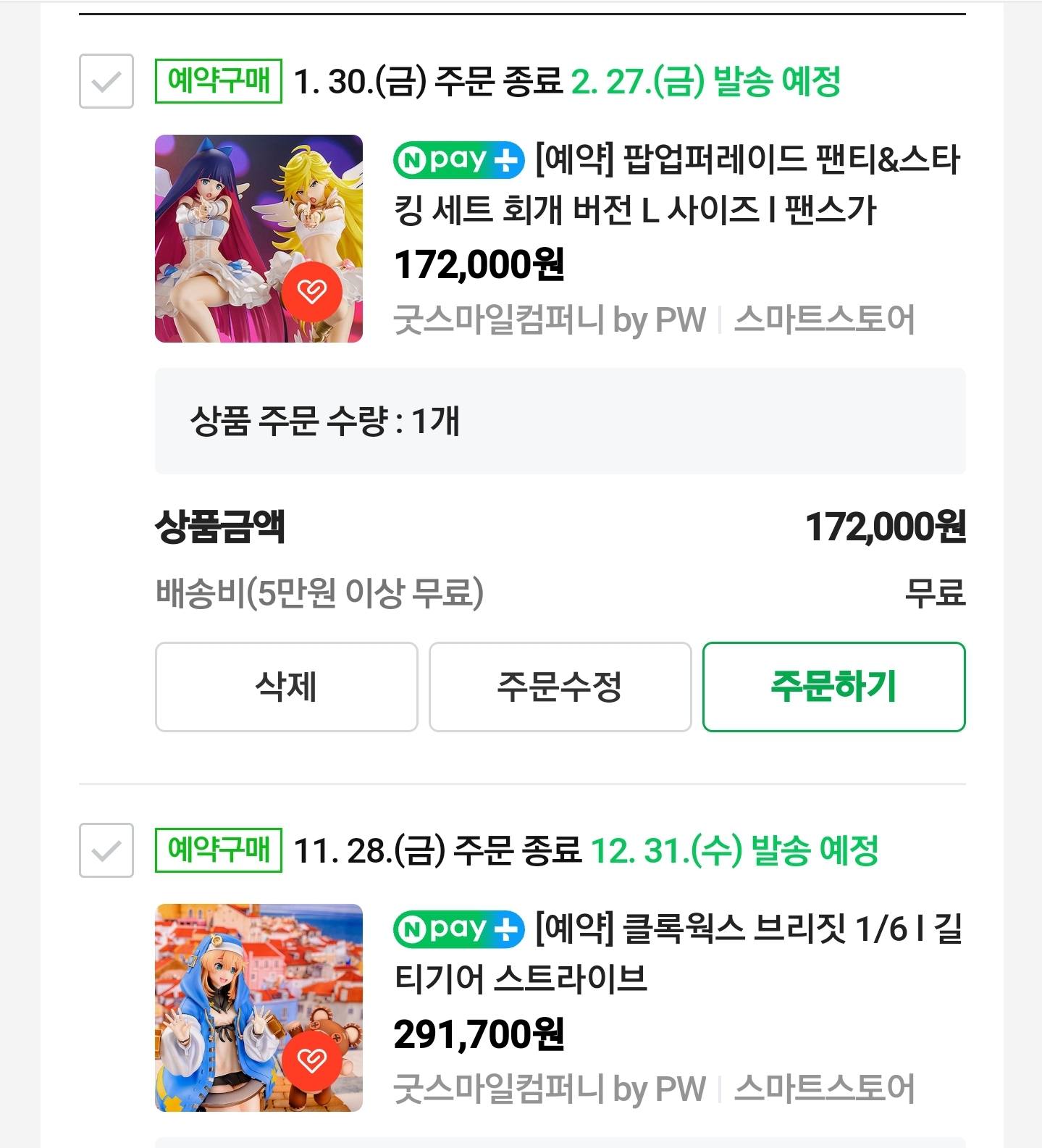Image resolution: width=1042 pixels, height=1148 pixels.
Task: Tap wishlist heart on Panty & Stocking figure
Action: click(x=312, y=292)
